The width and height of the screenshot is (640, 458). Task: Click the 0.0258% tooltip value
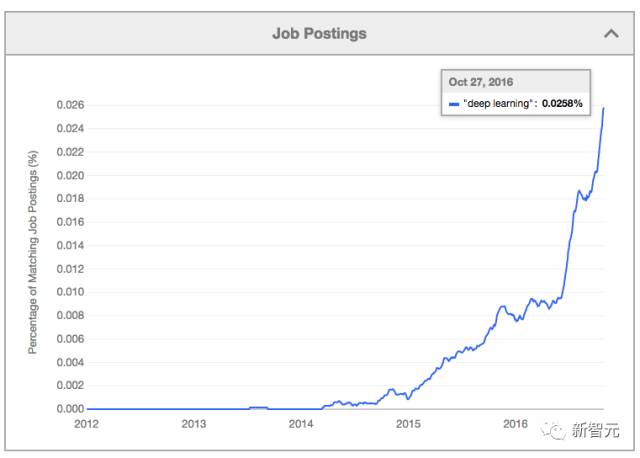(x=563, y=103)
